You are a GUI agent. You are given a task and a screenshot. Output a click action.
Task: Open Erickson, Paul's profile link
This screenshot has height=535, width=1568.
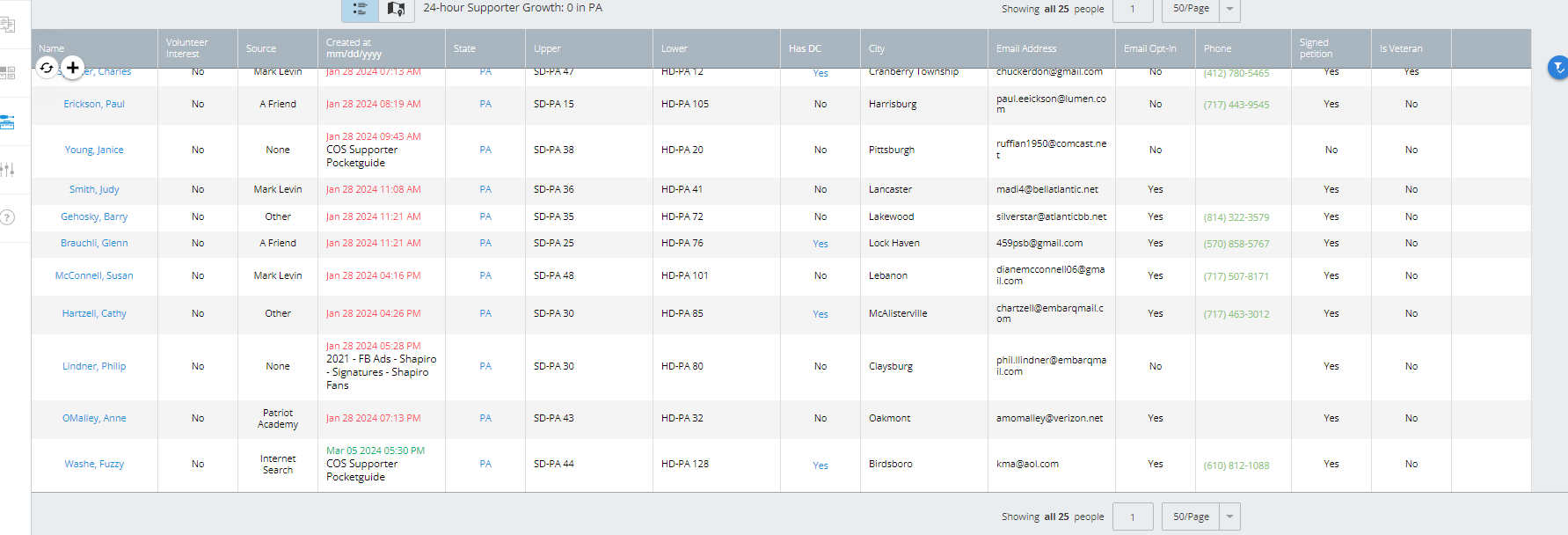coord(94,104)
